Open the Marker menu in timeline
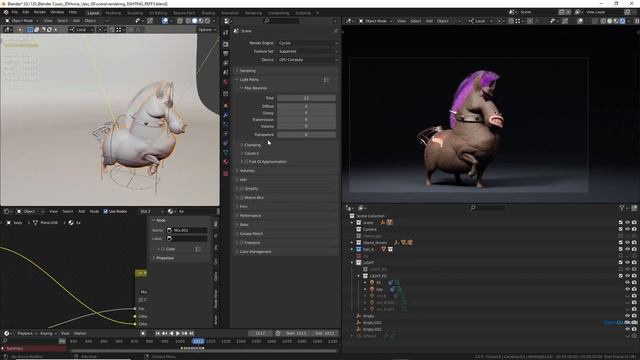The height and width of the screenshot is (360, 640). pyautogui.click(x=80, y=333)
